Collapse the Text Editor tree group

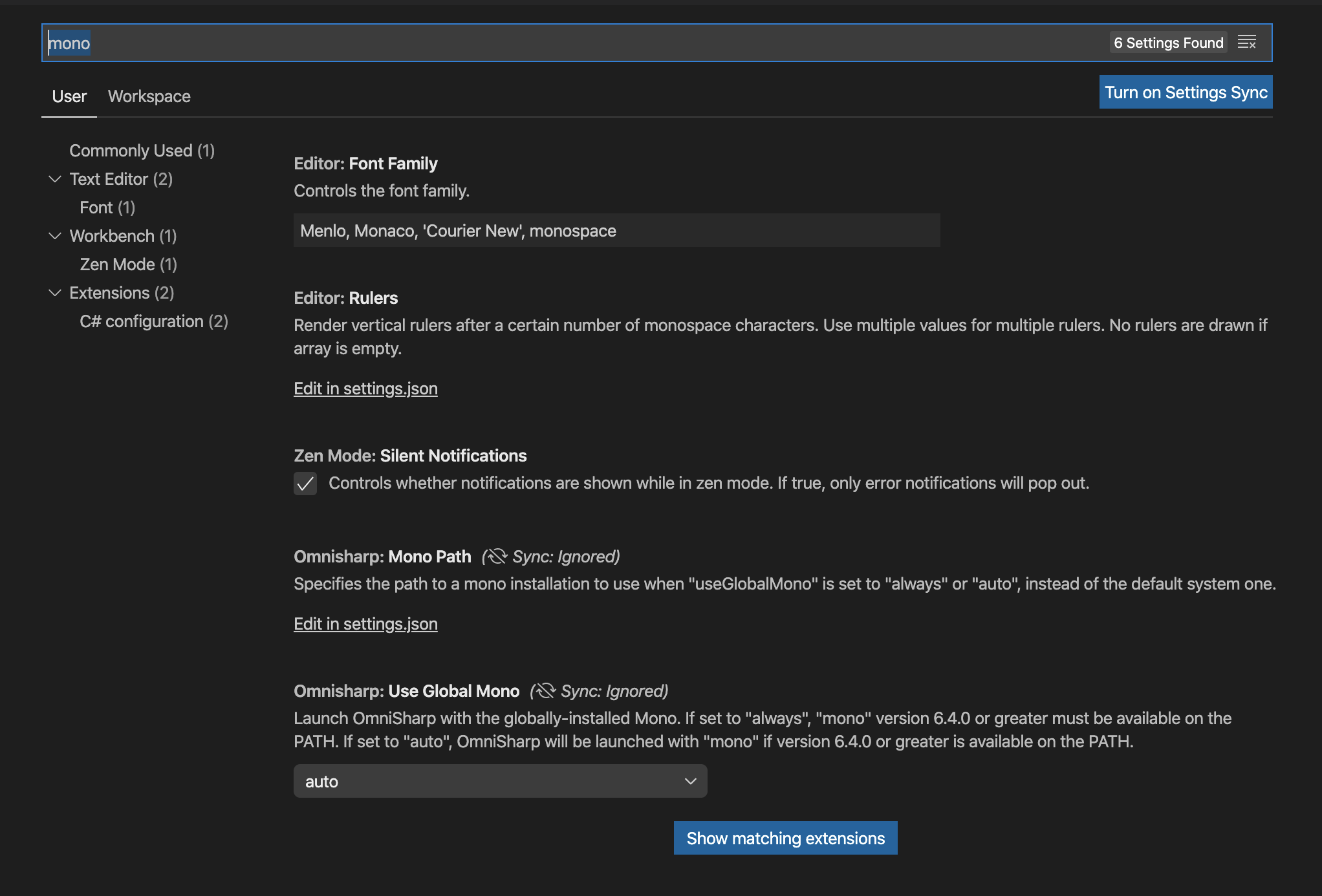(55, 179)
